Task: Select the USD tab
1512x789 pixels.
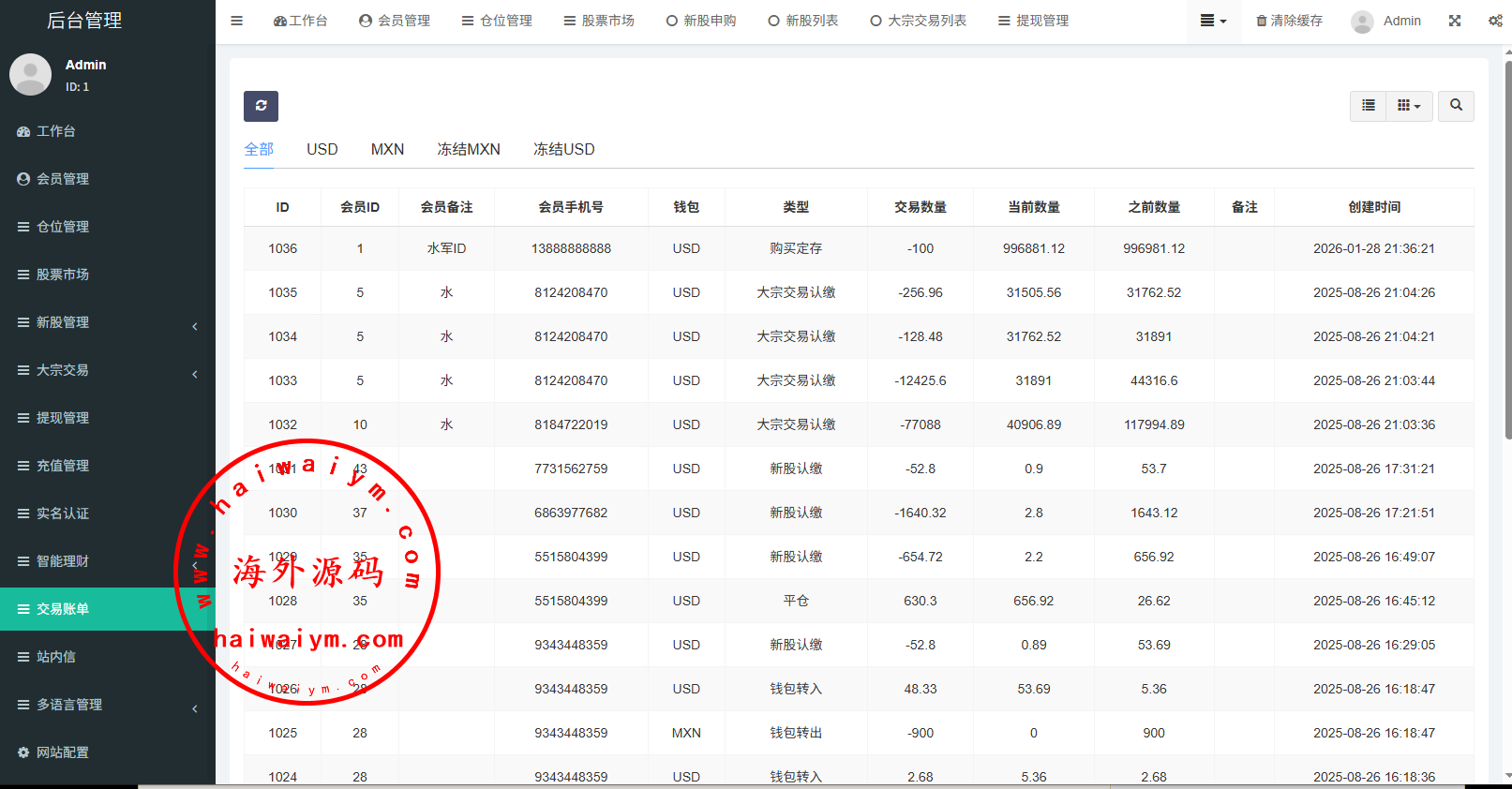Action: point(322,149)
